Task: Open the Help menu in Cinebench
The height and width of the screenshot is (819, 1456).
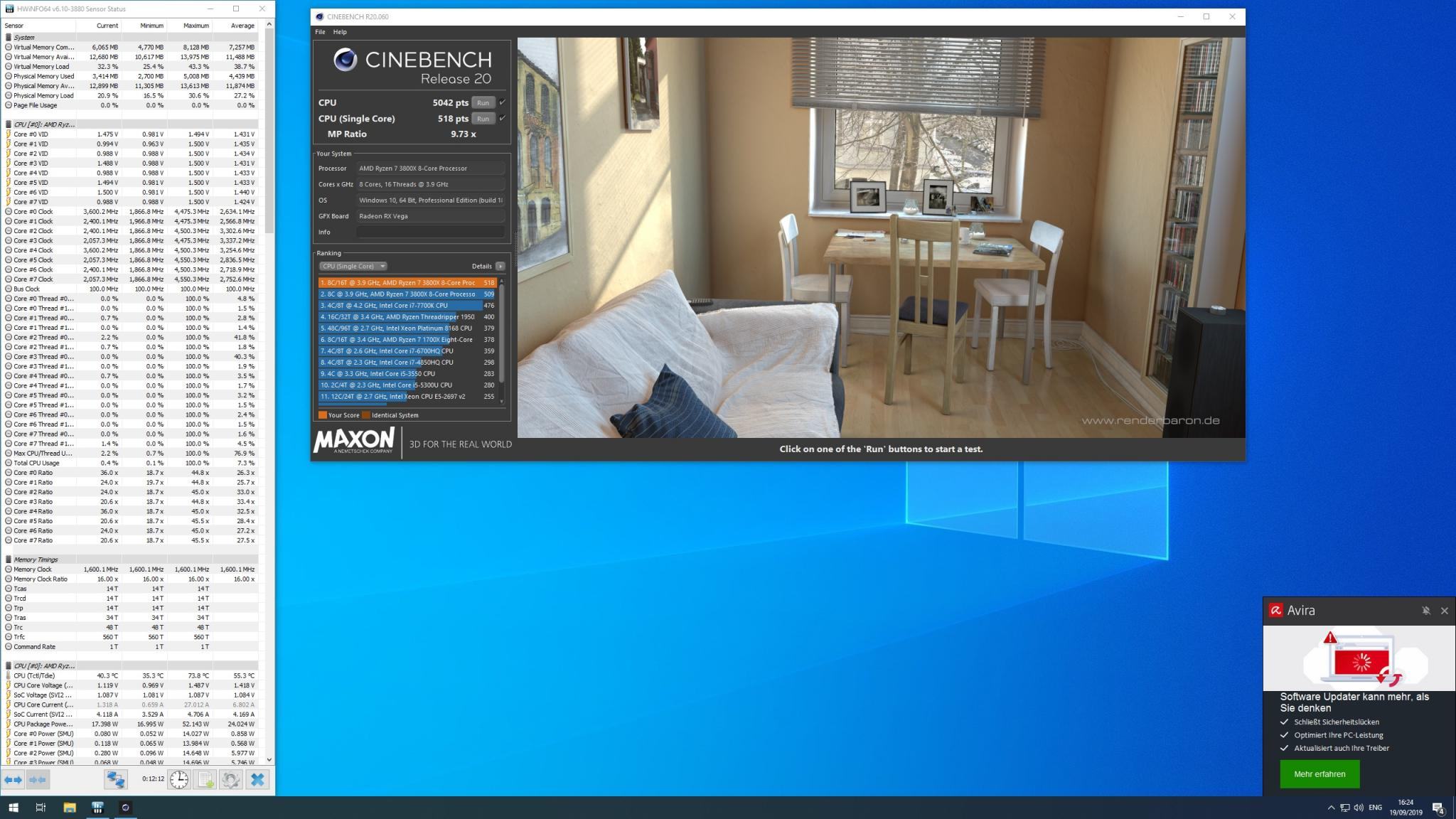Action: point(340,32)
